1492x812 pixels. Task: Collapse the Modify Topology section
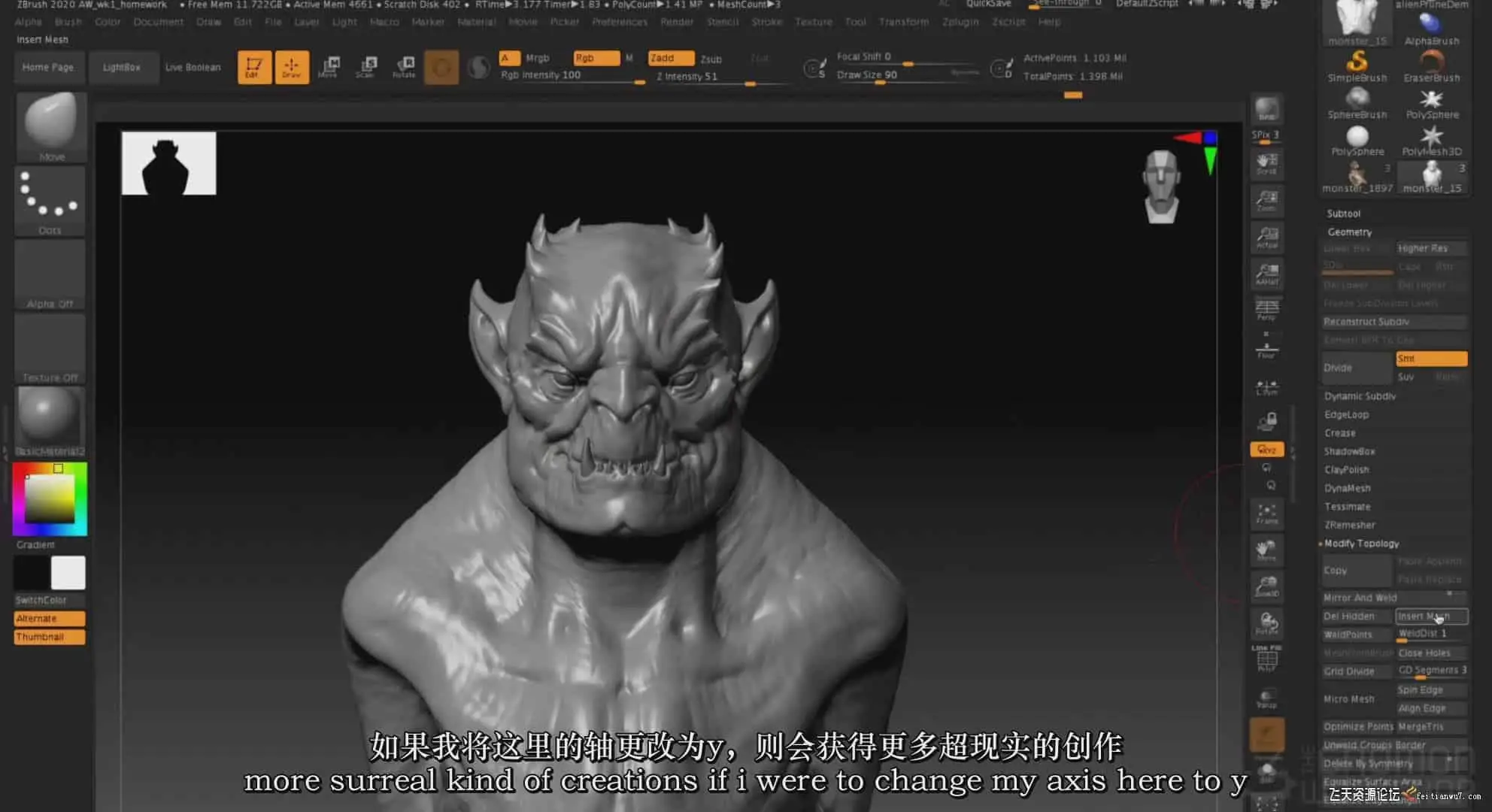1361,544
